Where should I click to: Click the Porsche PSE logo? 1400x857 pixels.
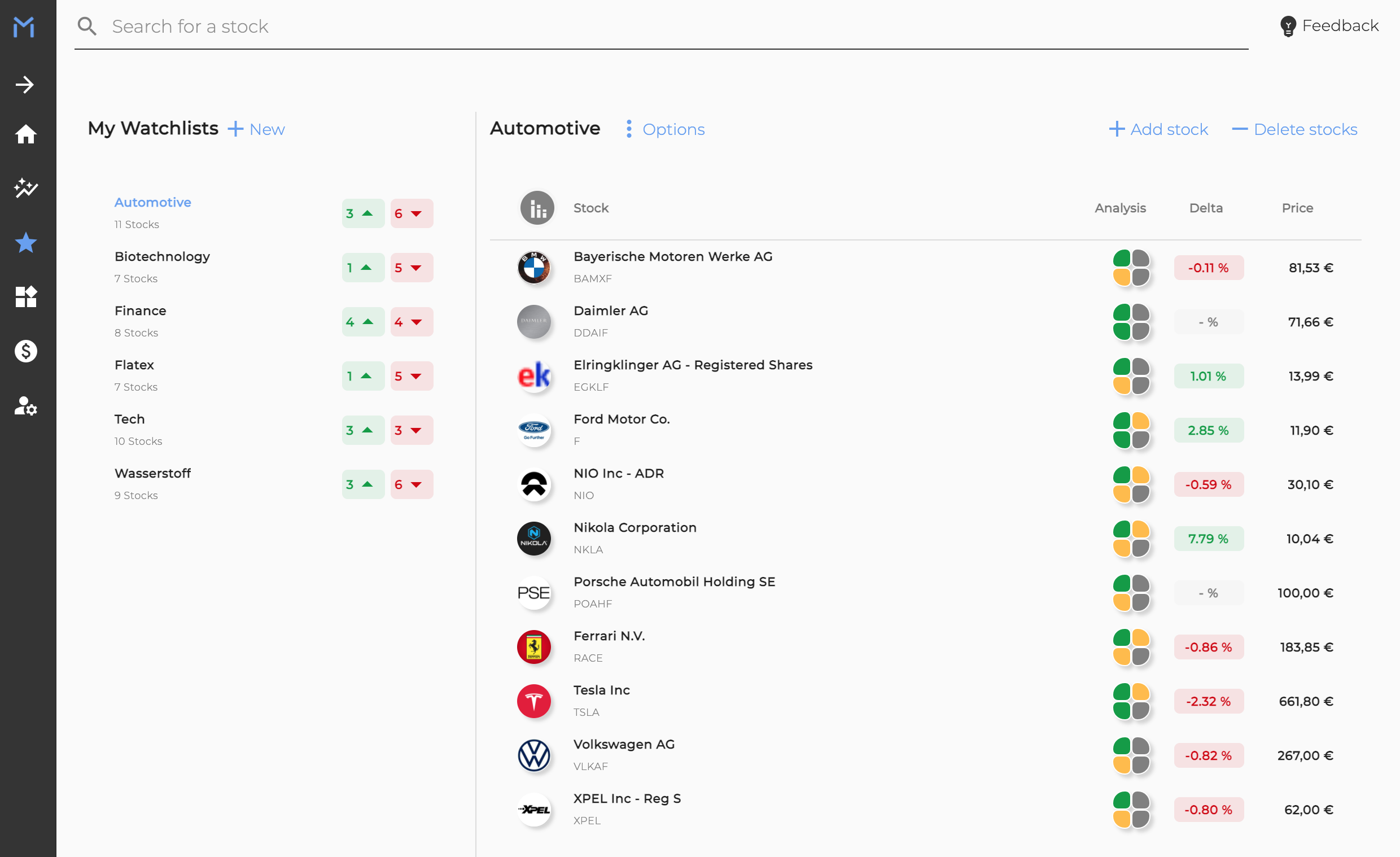[534, 593]
